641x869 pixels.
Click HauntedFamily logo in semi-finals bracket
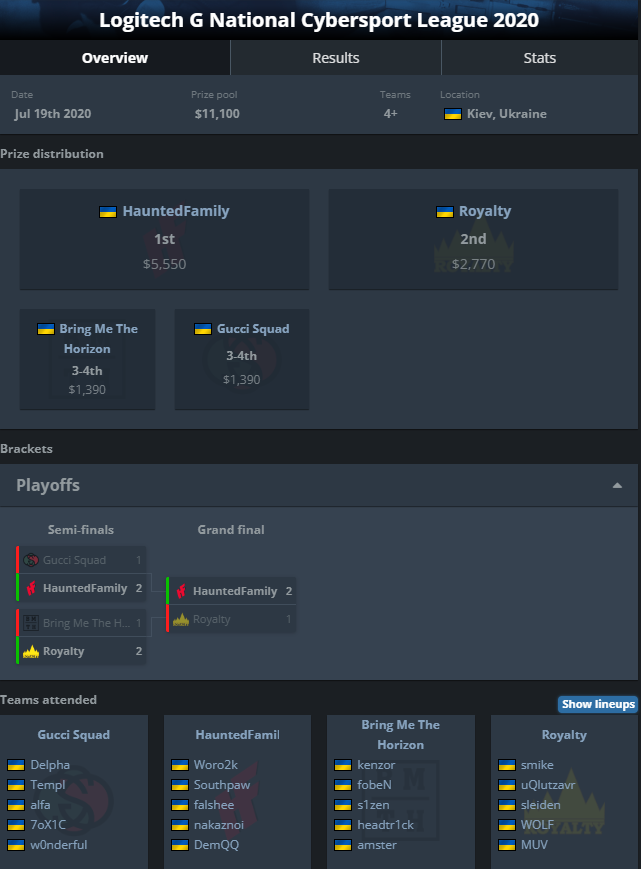point(31,588)
